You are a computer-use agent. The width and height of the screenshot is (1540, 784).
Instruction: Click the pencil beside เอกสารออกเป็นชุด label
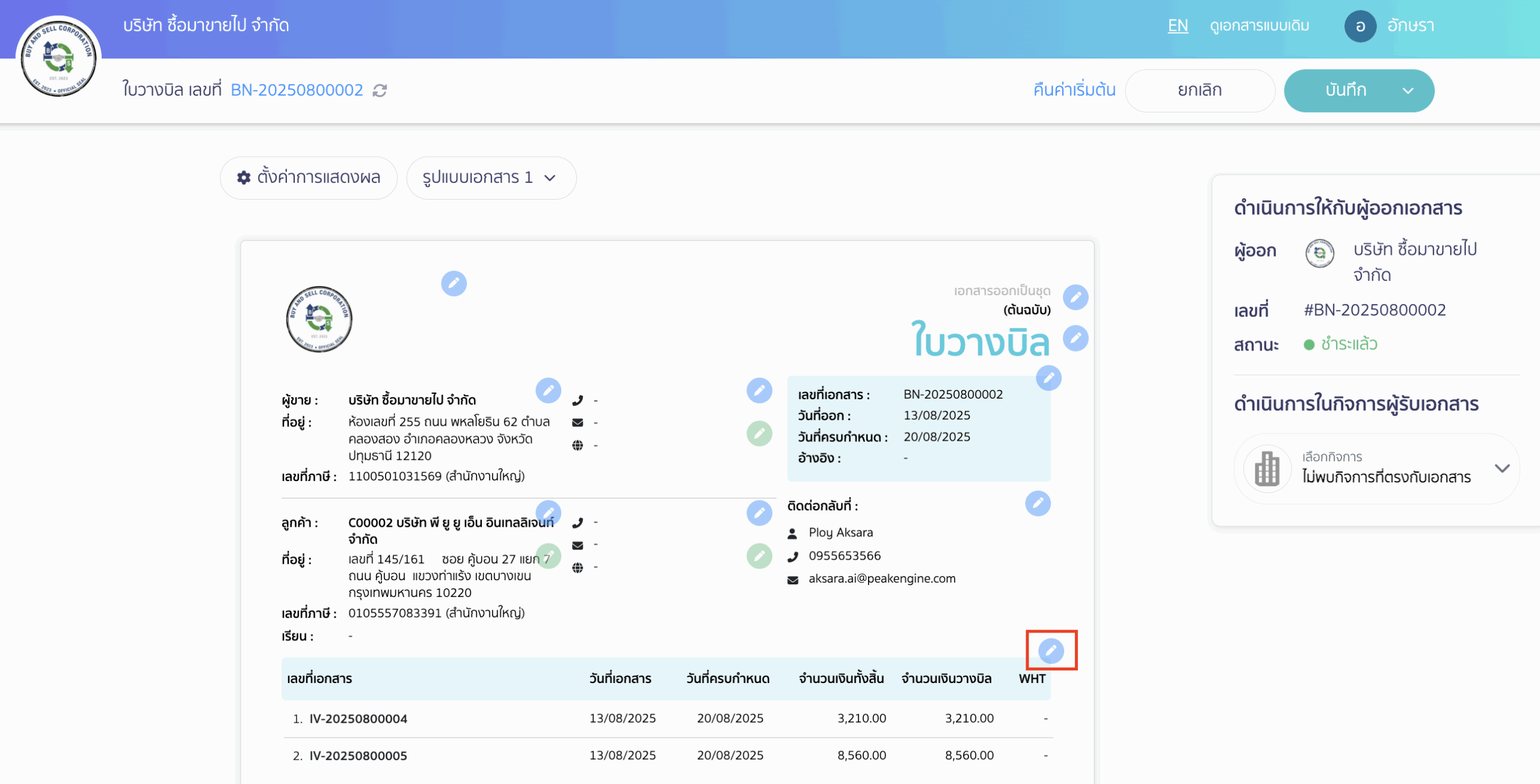(x=1075, y=297)
